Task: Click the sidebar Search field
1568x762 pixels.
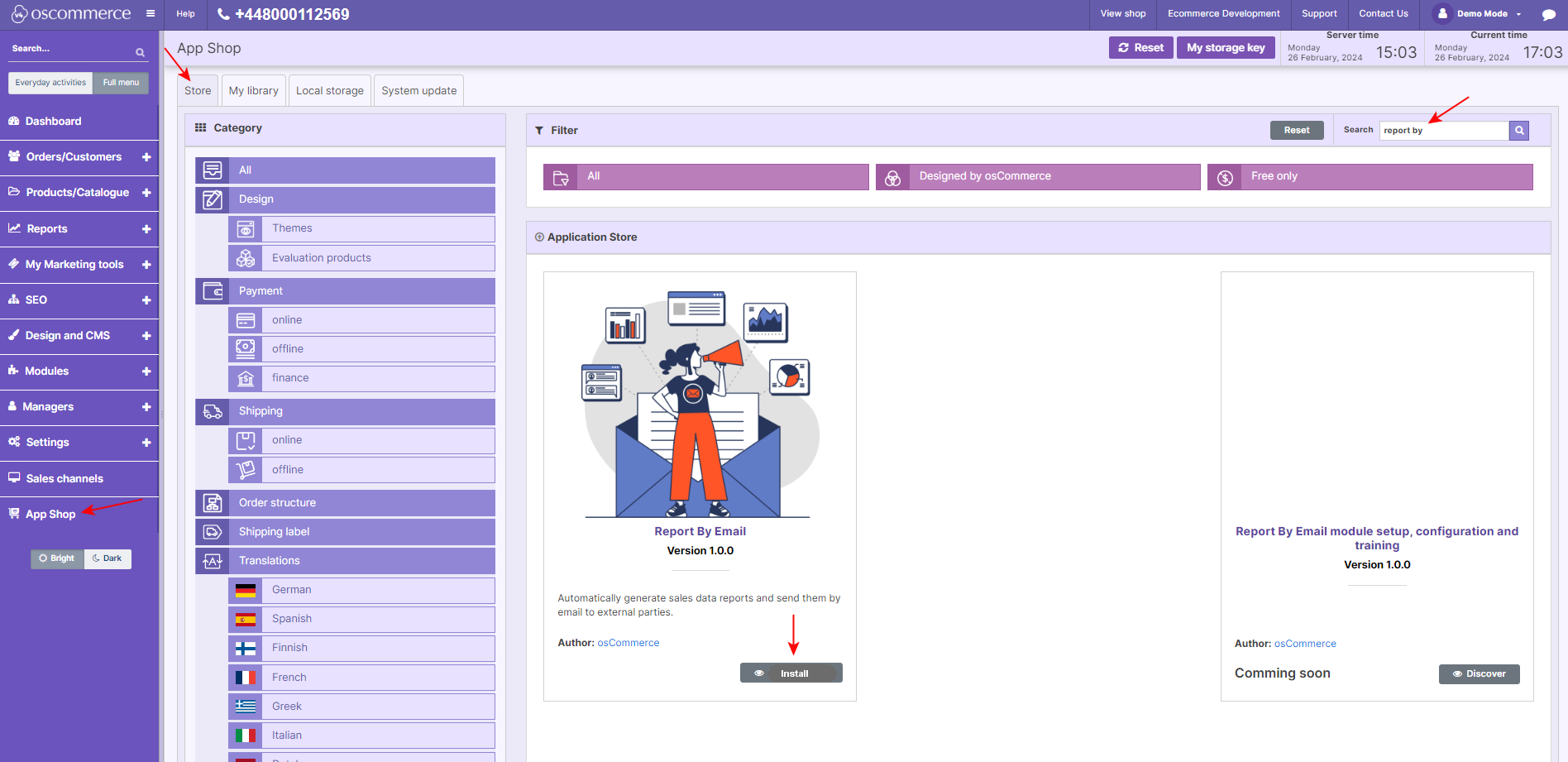Action: (x=70, y=50)
